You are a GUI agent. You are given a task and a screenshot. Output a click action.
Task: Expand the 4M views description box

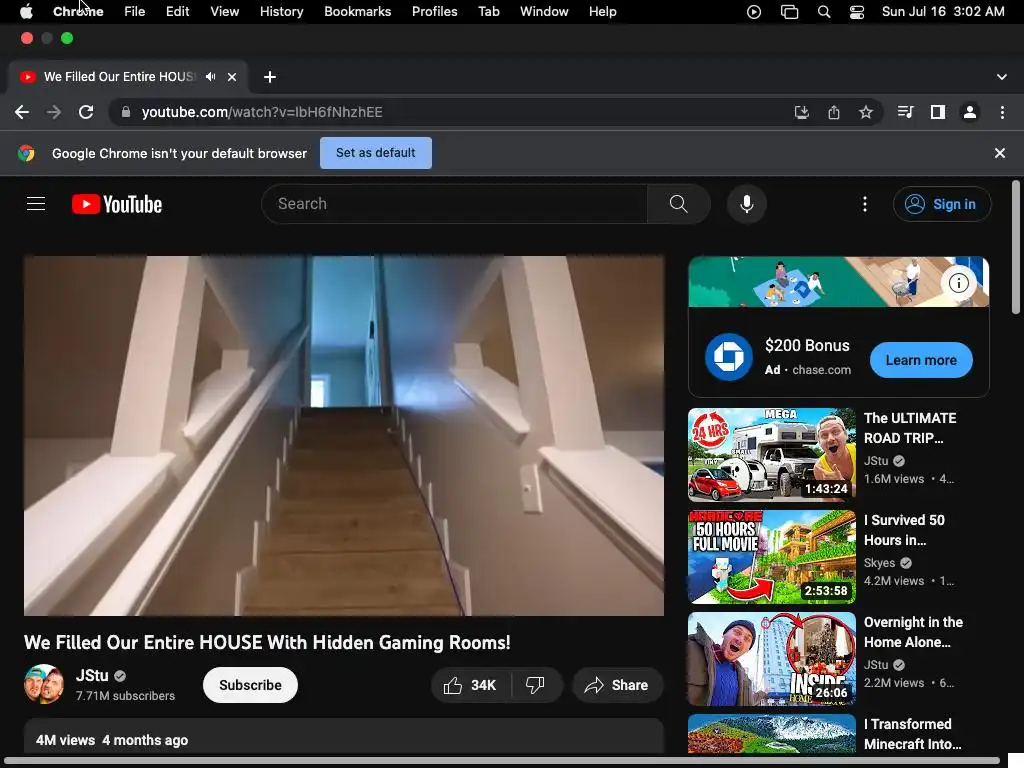coord(344,737)
